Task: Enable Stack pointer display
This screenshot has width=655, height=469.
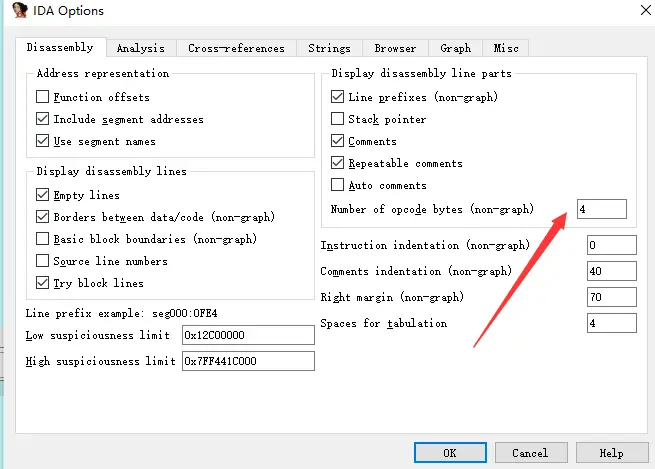Action: tap(338, 119)
